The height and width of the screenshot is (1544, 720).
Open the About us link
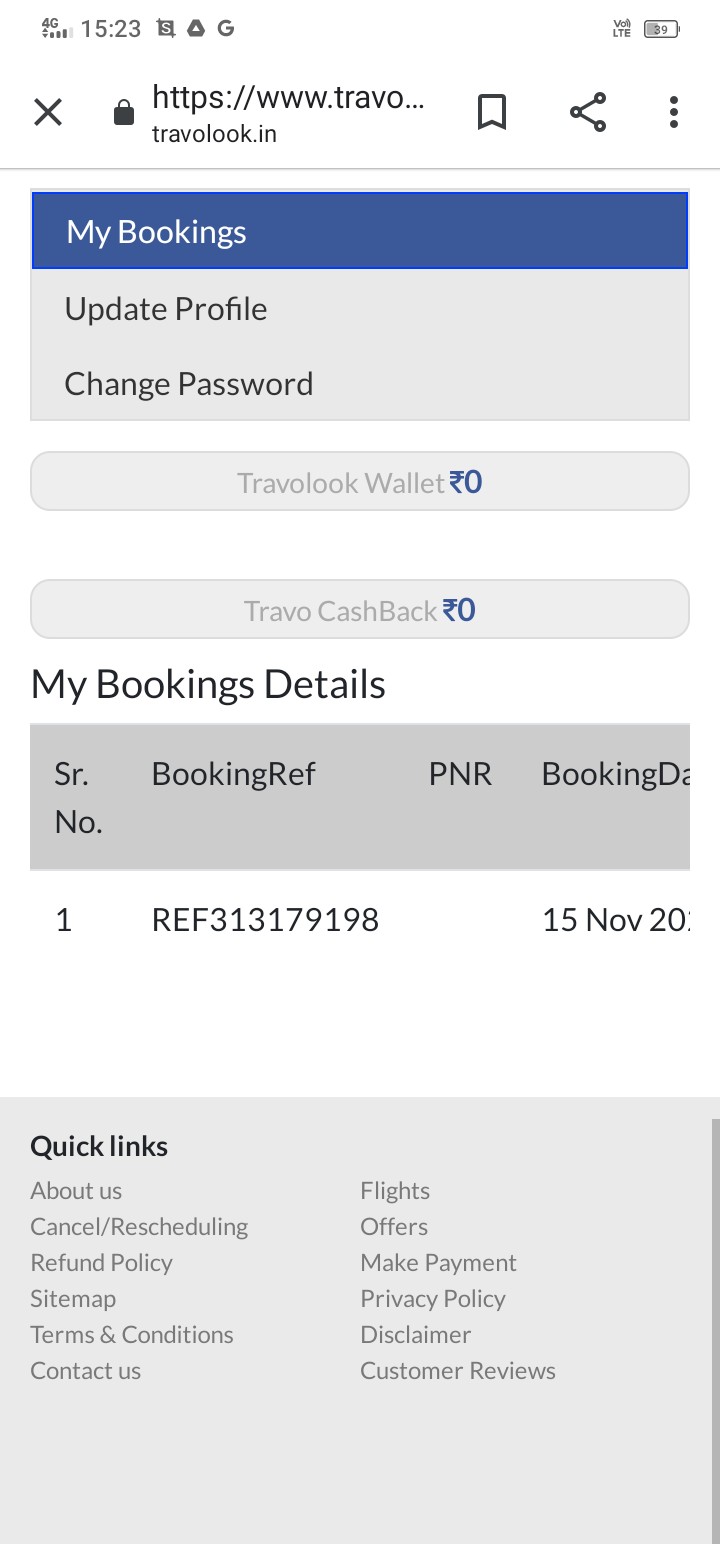76,1191
